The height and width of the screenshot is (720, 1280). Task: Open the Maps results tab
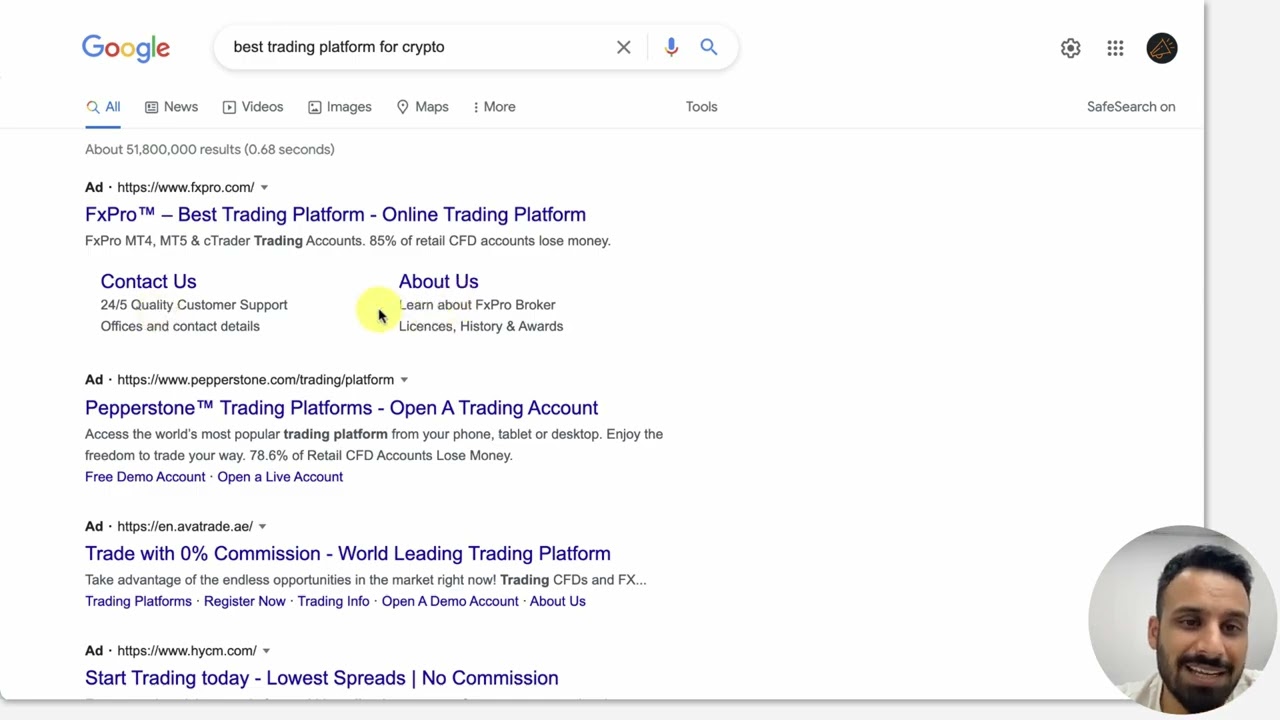422,107
